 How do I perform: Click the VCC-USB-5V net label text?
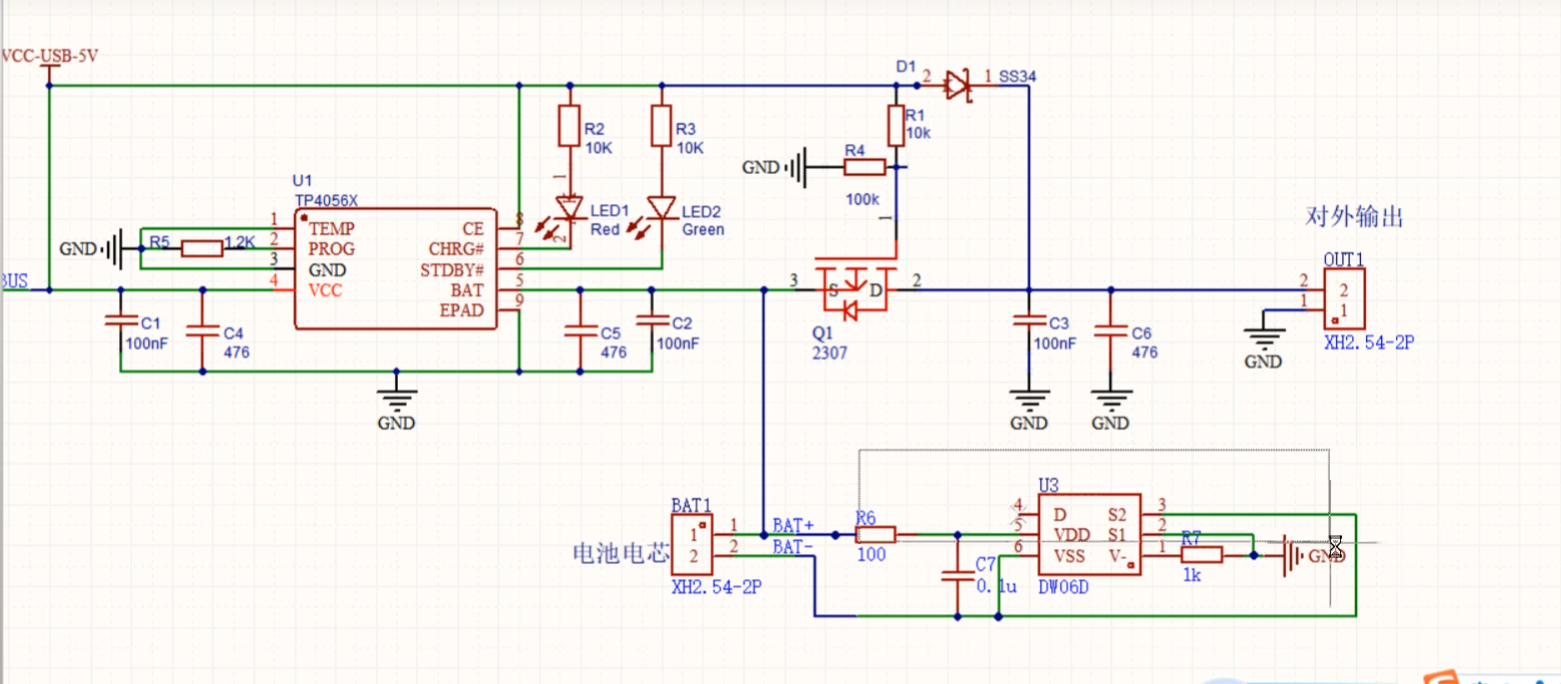click(x=50, y=56)
